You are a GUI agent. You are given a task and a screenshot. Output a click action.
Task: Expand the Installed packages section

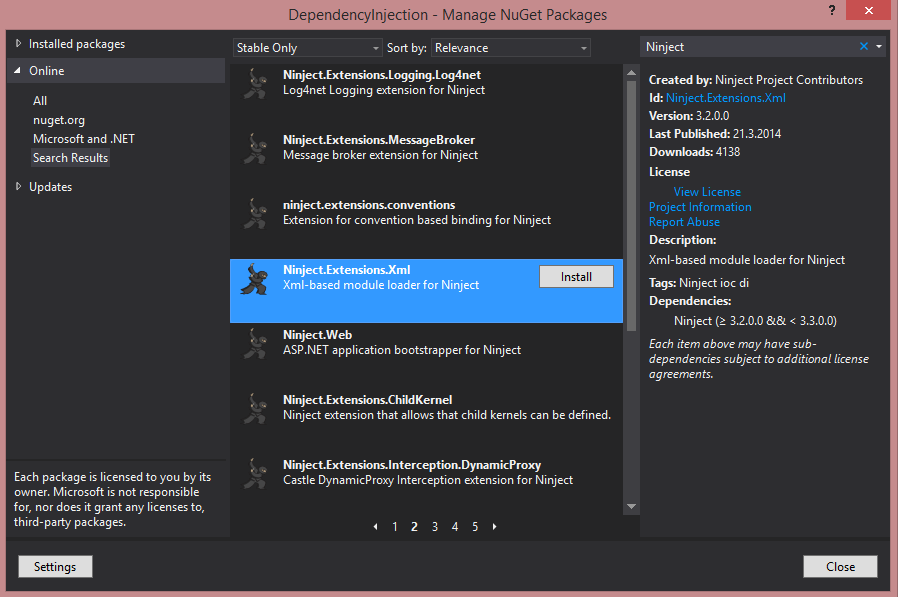tap(18, 44)
